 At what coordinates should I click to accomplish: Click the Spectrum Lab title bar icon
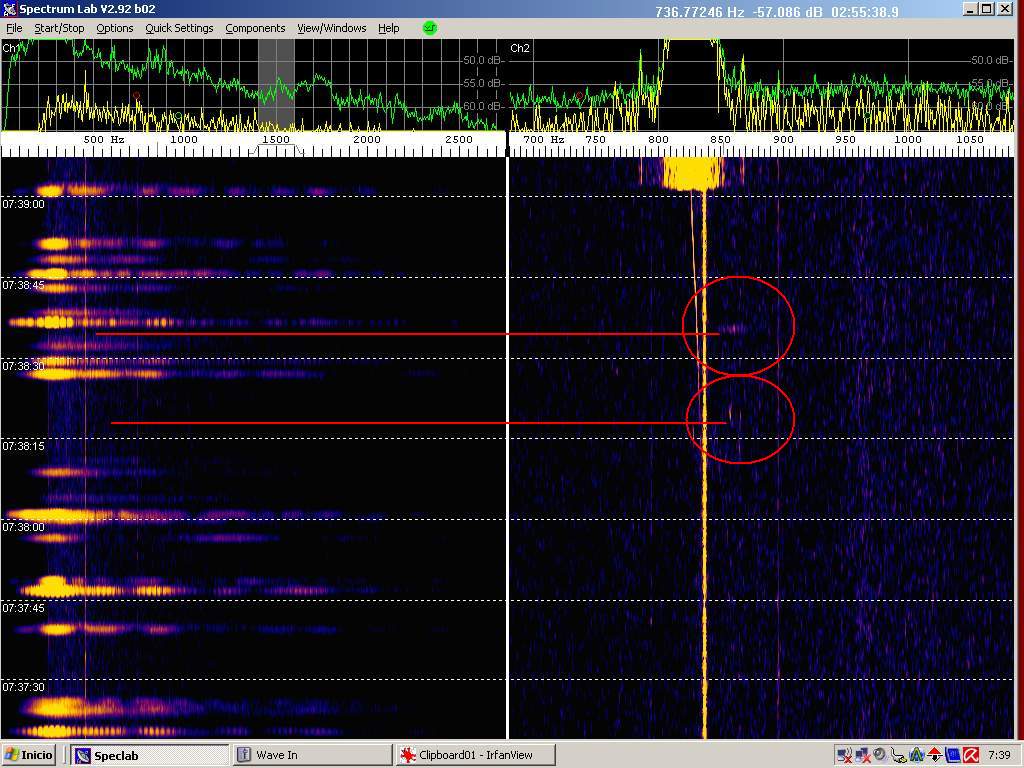[x=9, y=9]
